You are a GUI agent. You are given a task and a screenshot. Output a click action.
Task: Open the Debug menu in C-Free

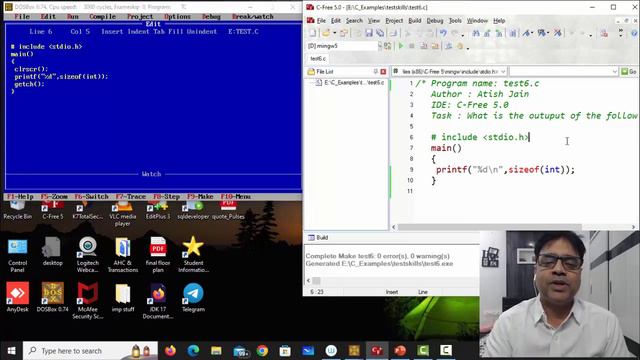[x=435, y=20]
